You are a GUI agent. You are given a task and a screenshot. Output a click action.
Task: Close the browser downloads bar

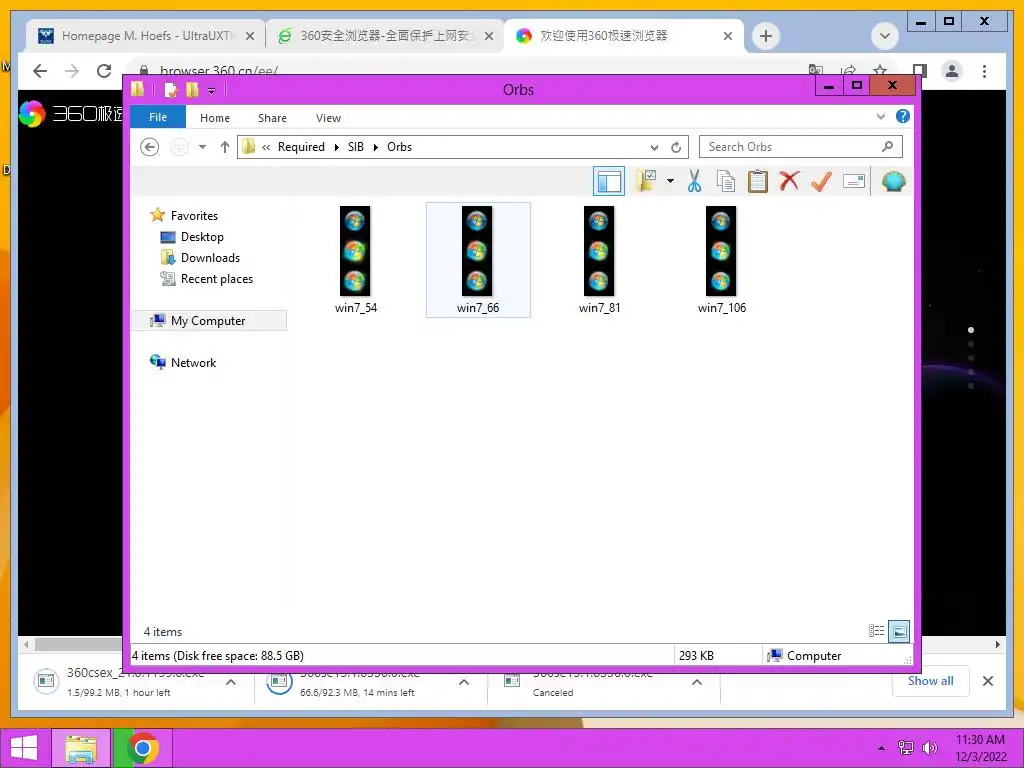point(988,681)
